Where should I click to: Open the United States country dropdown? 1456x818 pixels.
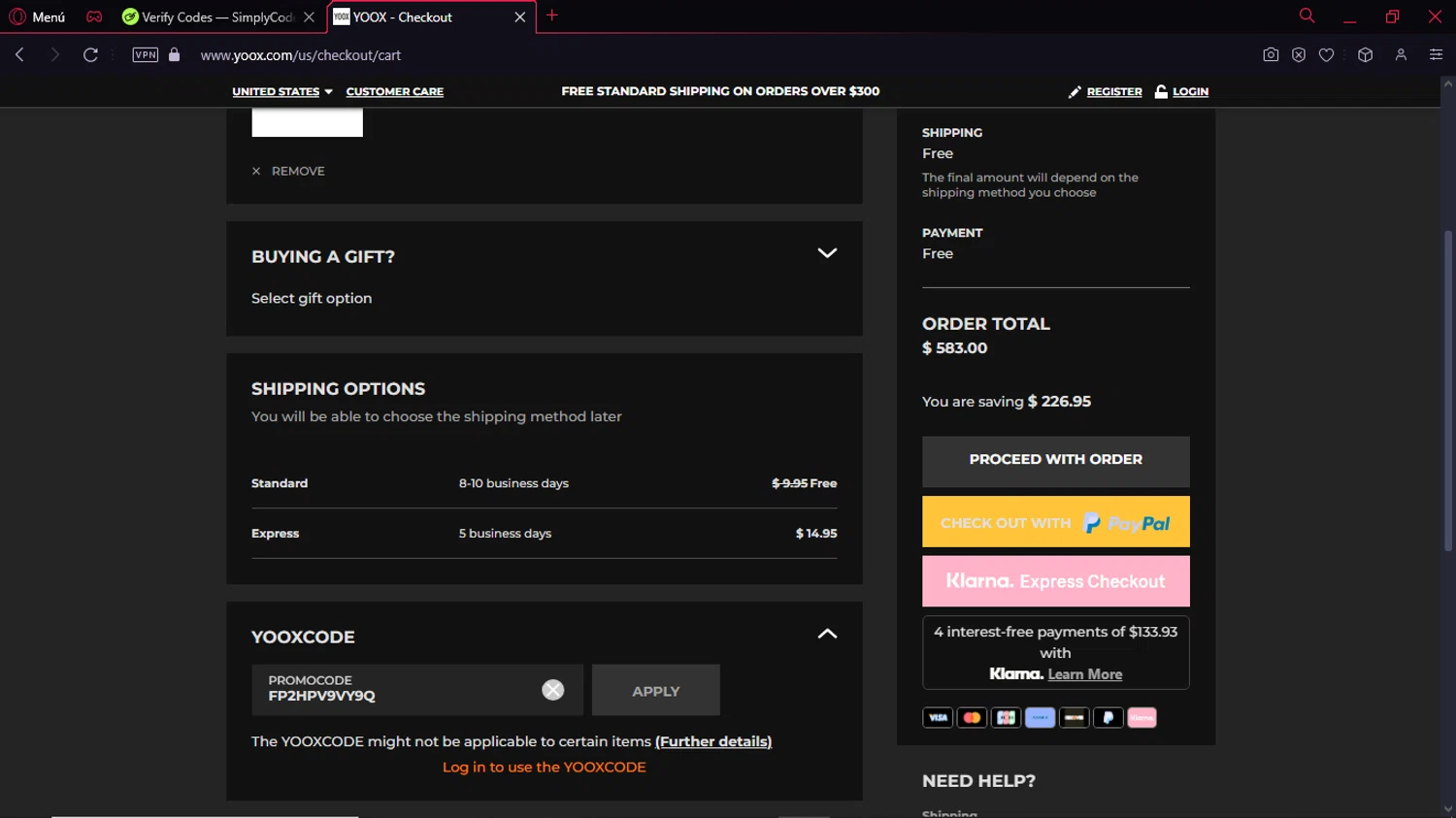click(282, 91)
